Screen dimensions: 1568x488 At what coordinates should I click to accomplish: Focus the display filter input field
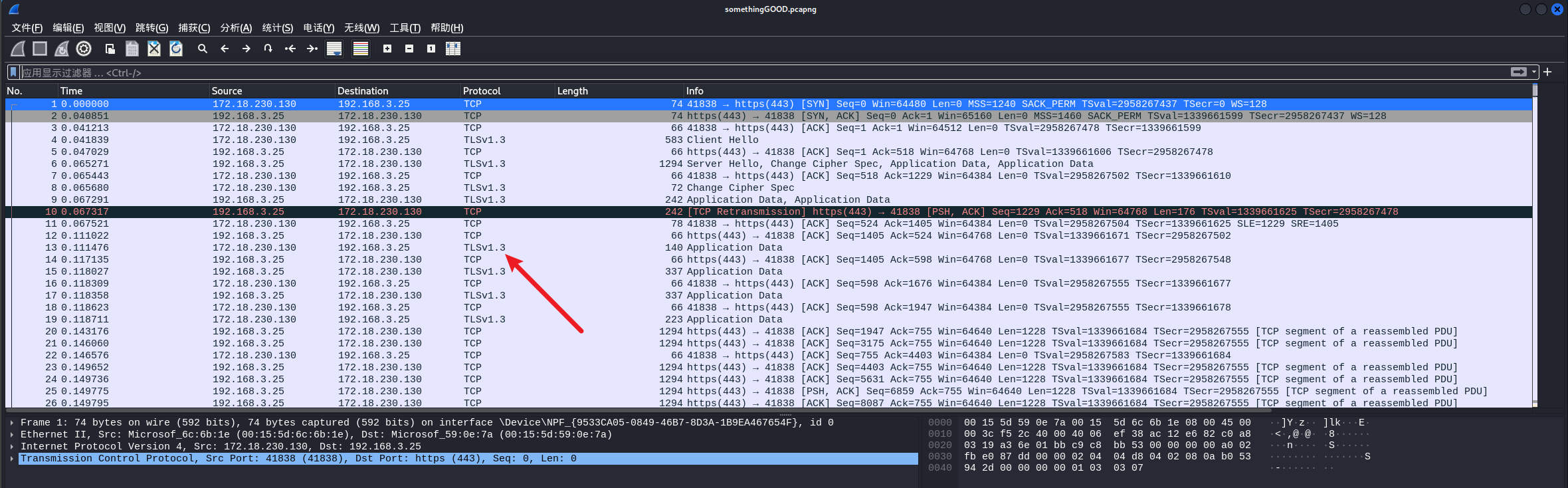tap(764, 72)
